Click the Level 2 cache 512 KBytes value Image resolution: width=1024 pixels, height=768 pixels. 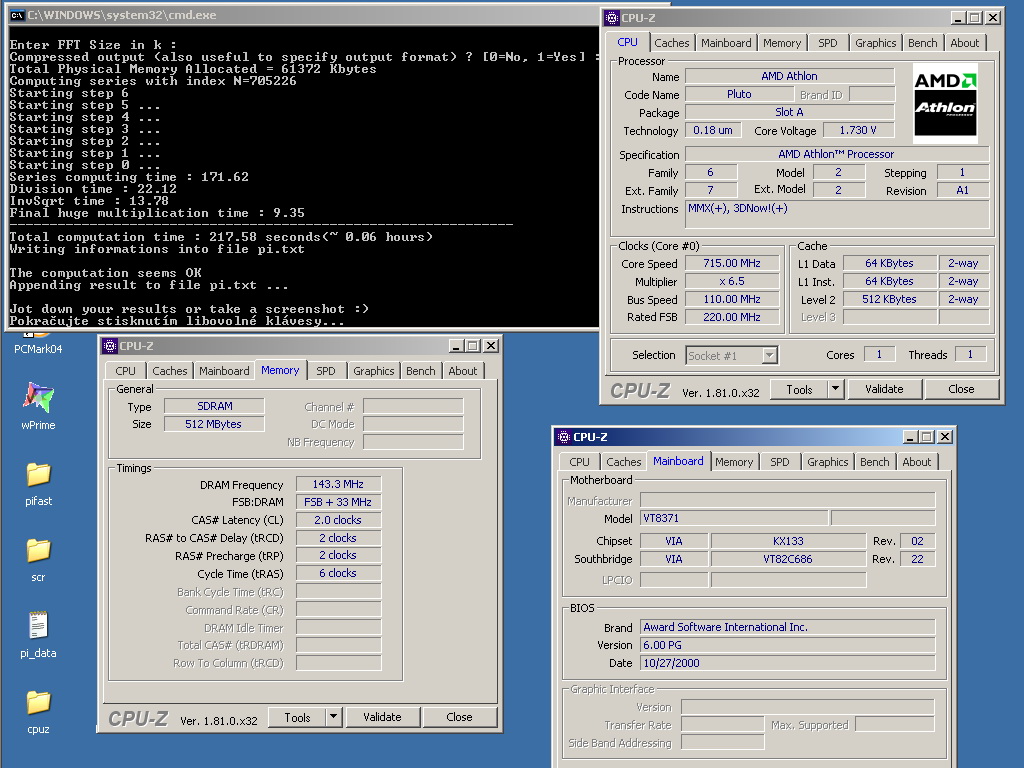pyautogui.click(x=889, y=299)
